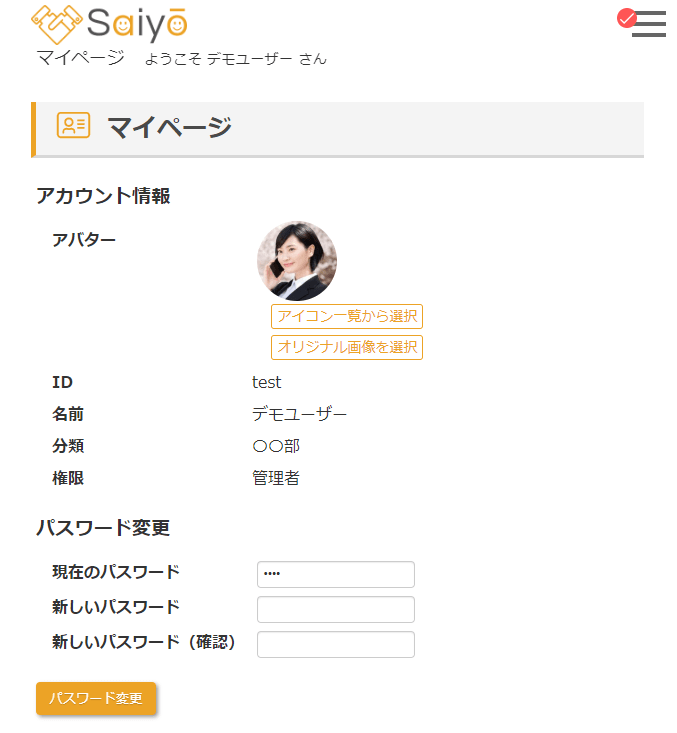Image resolution: width=677 pixels, height=733 pixels.
Task: Click the 権限 value 管理者
Action: pos(276,478)
